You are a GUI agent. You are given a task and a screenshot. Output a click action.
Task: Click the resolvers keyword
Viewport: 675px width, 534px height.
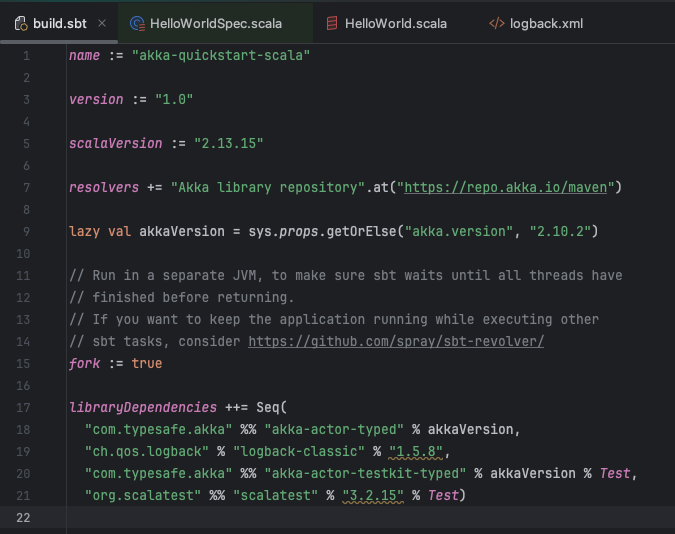(x=104, y=187)
